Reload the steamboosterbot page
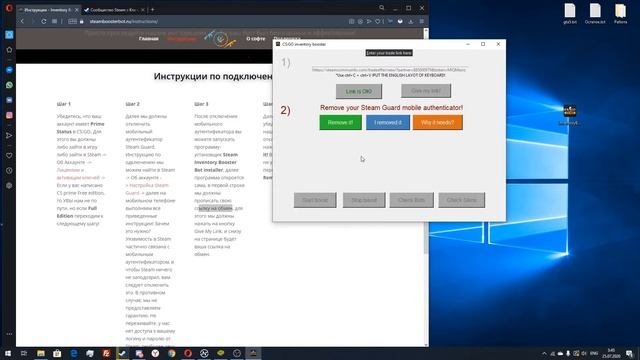Viewport: 640px width, 360px height. pyautogui.click(x=43, y=21)
